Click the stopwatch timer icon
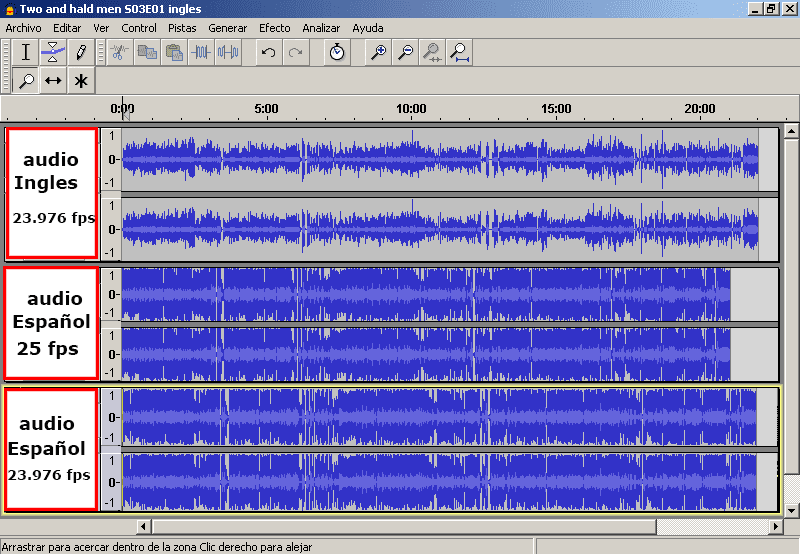The image size is (800, 554). pyautogui.click(x=337, y=53)
